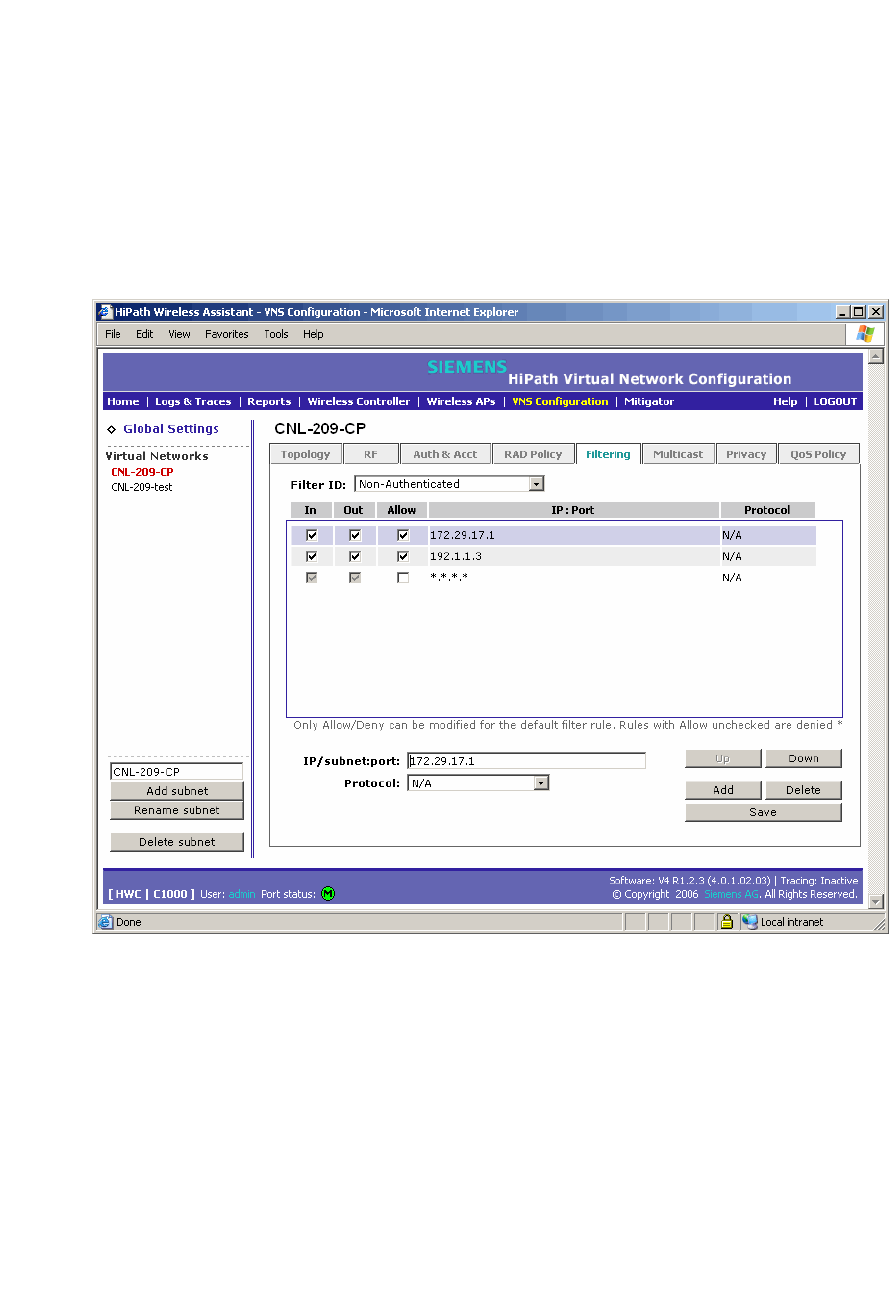This screenshot has width=889, height=1314.
Task: Open the Favorites menu
Action: 227,334
